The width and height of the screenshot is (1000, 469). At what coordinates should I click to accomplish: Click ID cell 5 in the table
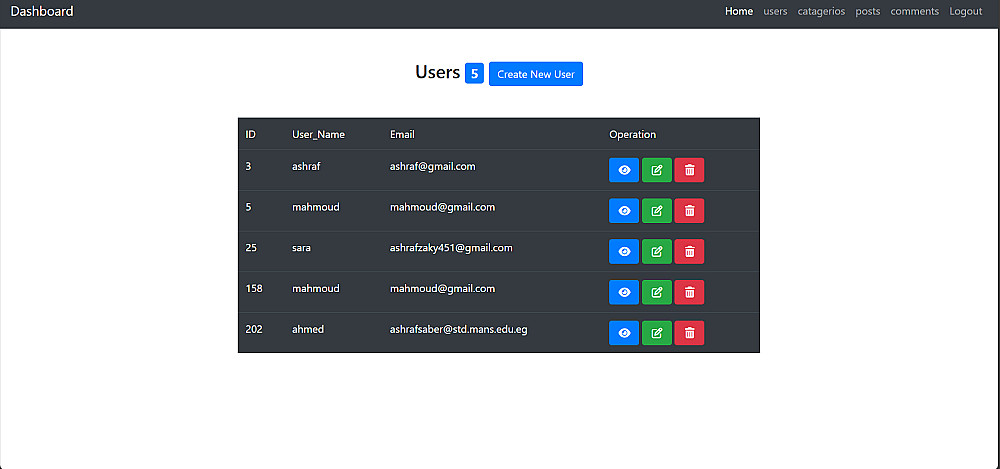[249, 207]
